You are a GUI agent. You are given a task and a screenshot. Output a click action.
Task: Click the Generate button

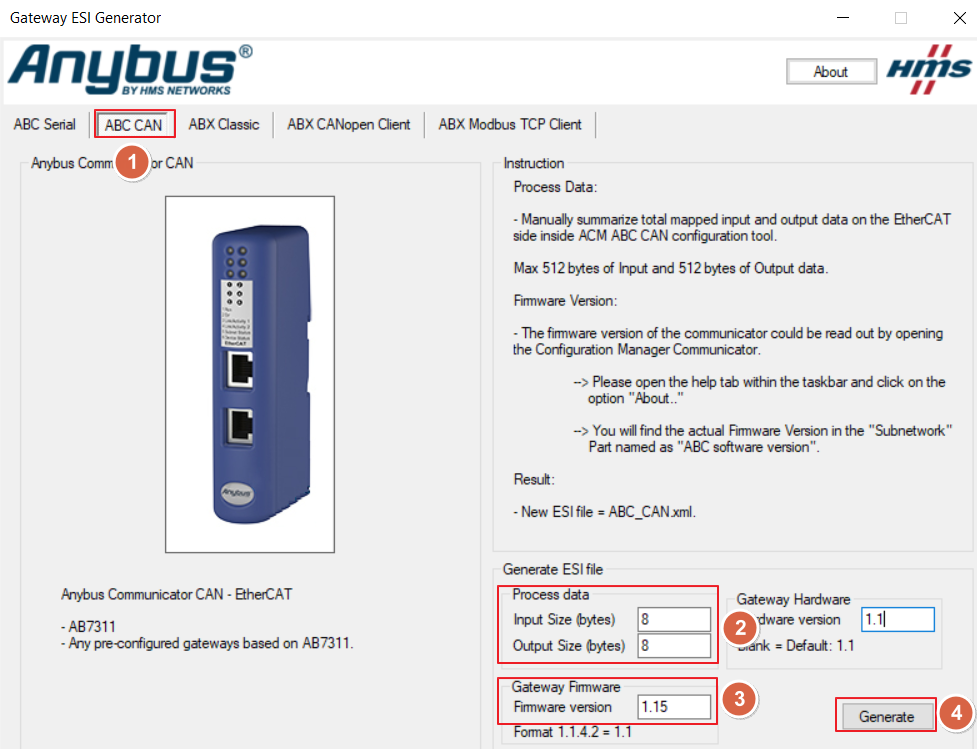coord(887,717)
